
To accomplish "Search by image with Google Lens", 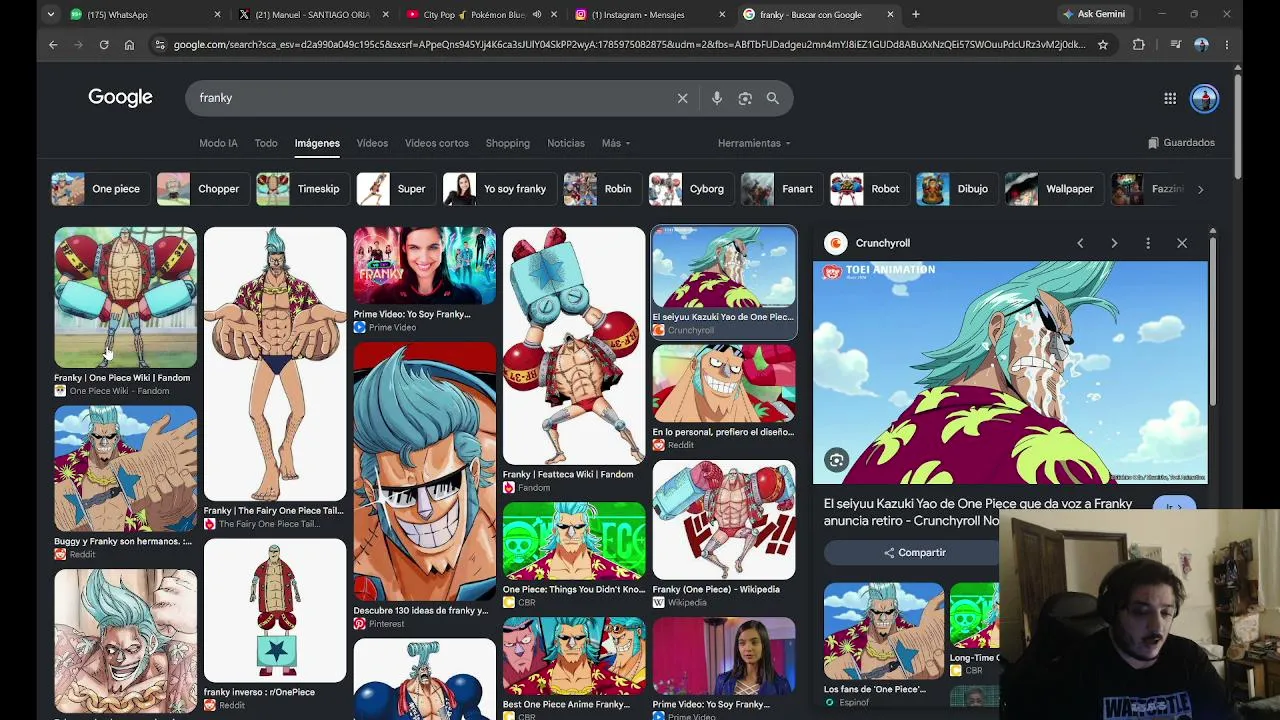I will point(745,98).
